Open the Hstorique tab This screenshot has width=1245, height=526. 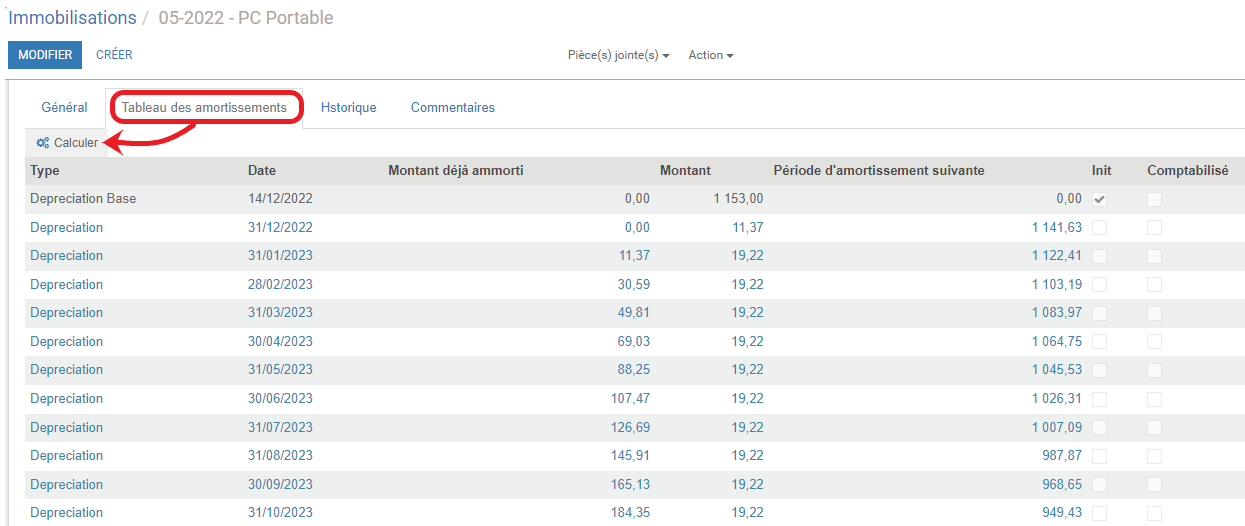(x=349, y=107)
